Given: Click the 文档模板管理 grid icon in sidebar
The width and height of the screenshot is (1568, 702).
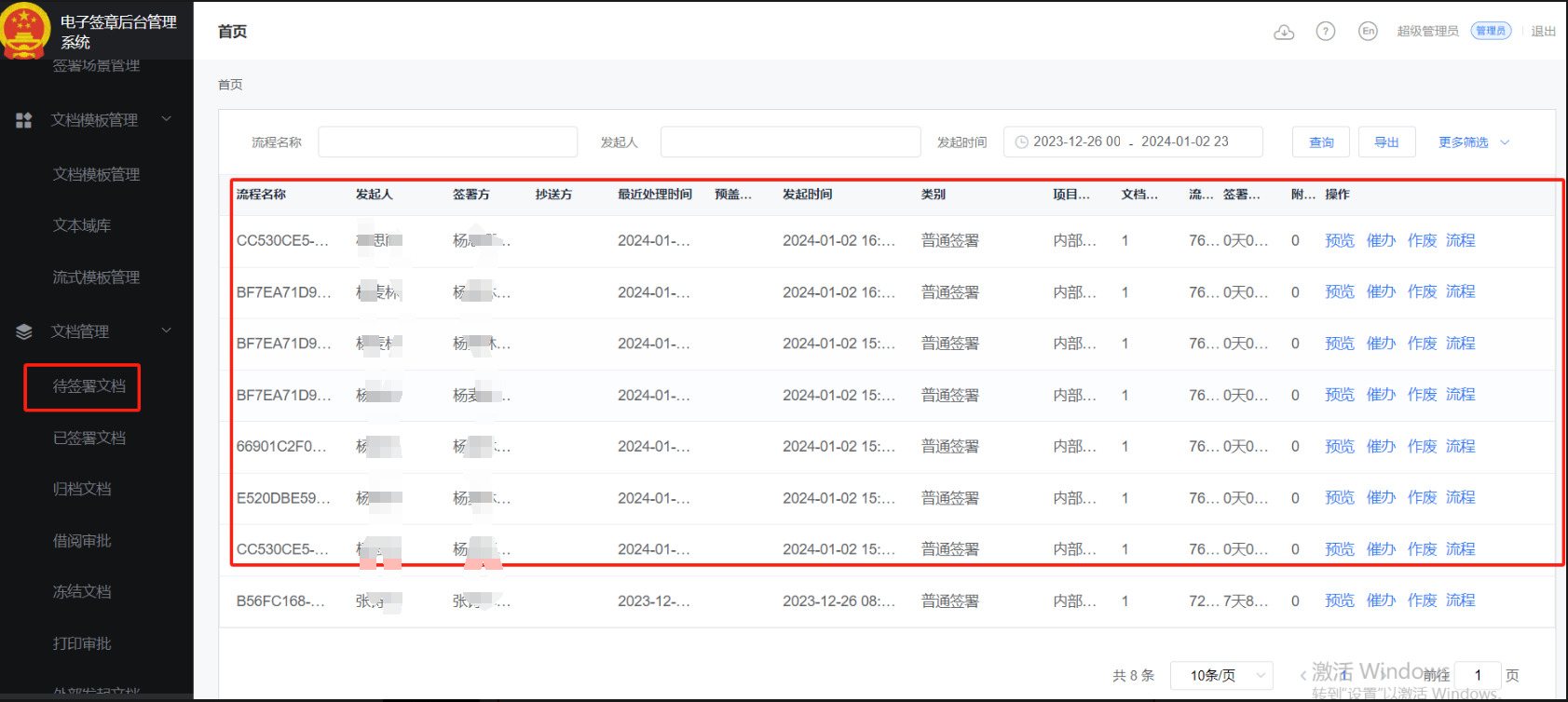Looking at the screenshot, I should pyautogui.click(x=24, y=120).
